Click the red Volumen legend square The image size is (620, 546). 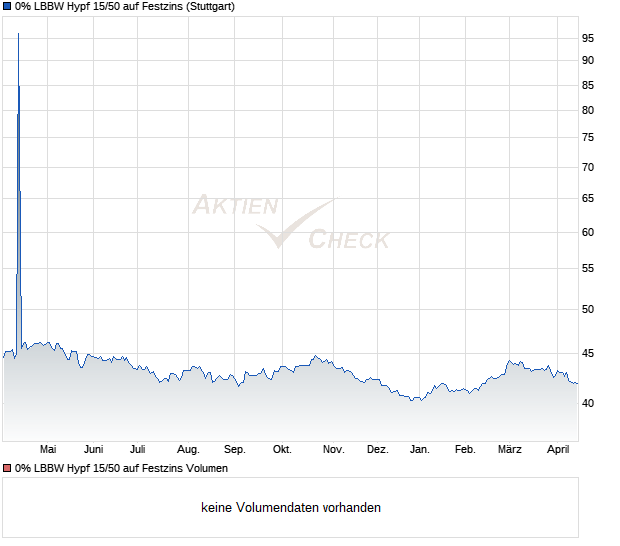[7, 468]
